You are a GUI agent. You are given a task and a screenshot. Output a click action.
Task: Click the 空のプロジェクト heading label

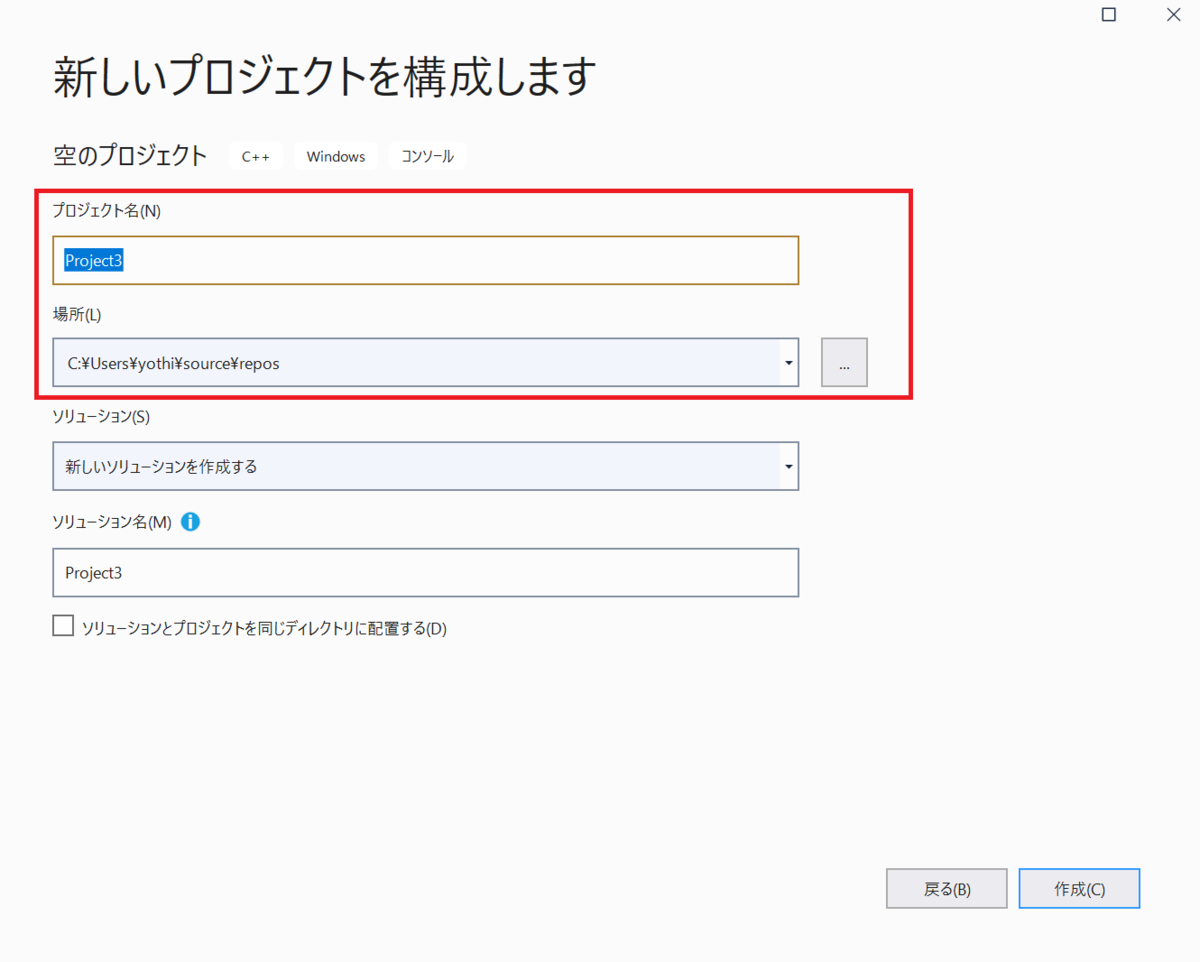coord(130,155)
